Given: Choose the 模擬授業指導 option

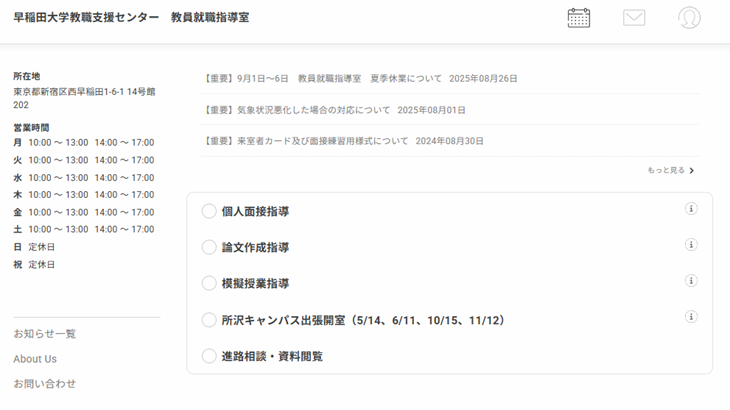Looking at the screenshot, I should (209, 283).
